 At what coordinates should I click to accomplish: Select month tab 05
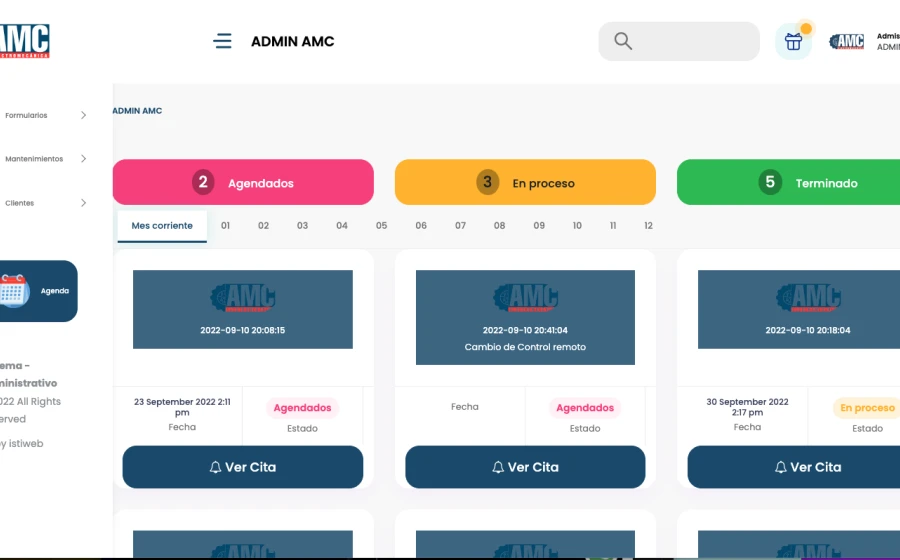click(x=382, y=226)
